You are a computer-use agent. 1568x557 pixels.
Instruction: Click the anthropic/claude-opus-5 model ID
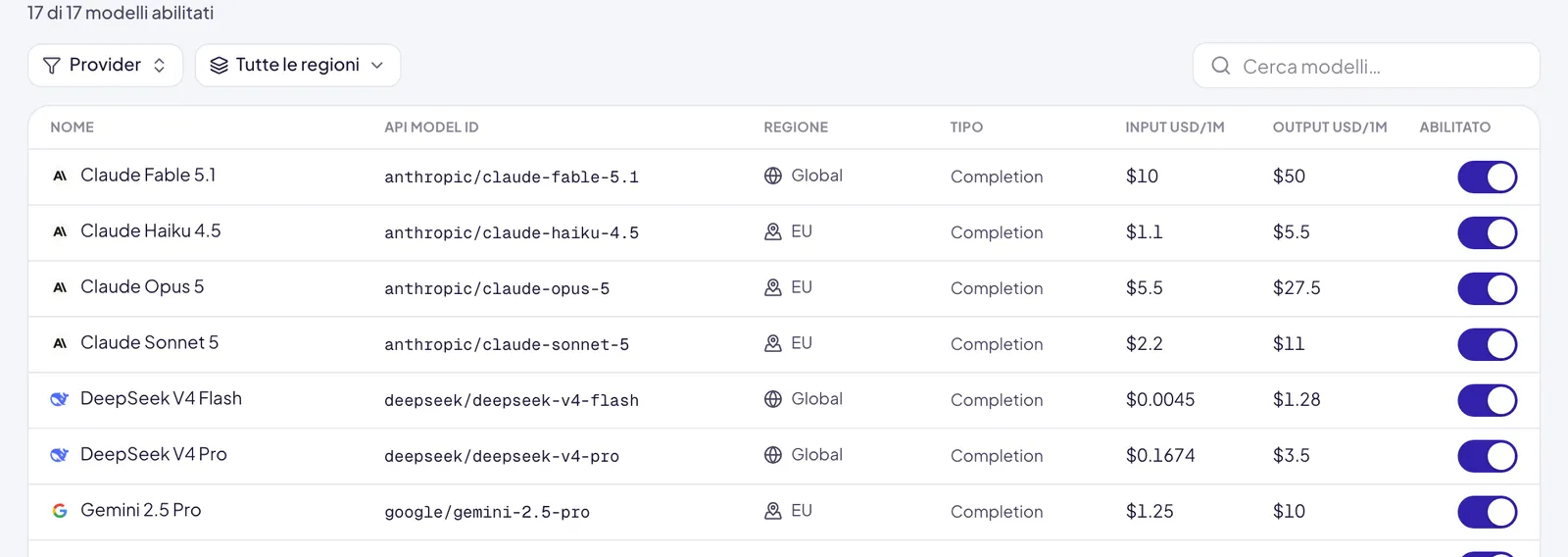[497, 289]
